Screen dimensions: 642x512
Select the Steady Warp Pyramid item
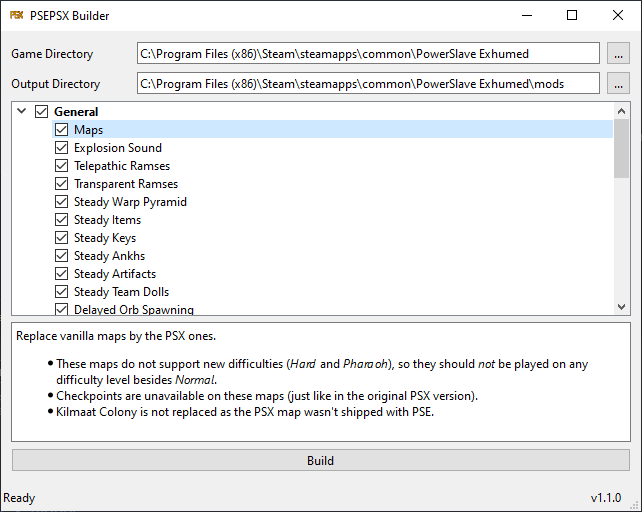(x=130, y=202)
